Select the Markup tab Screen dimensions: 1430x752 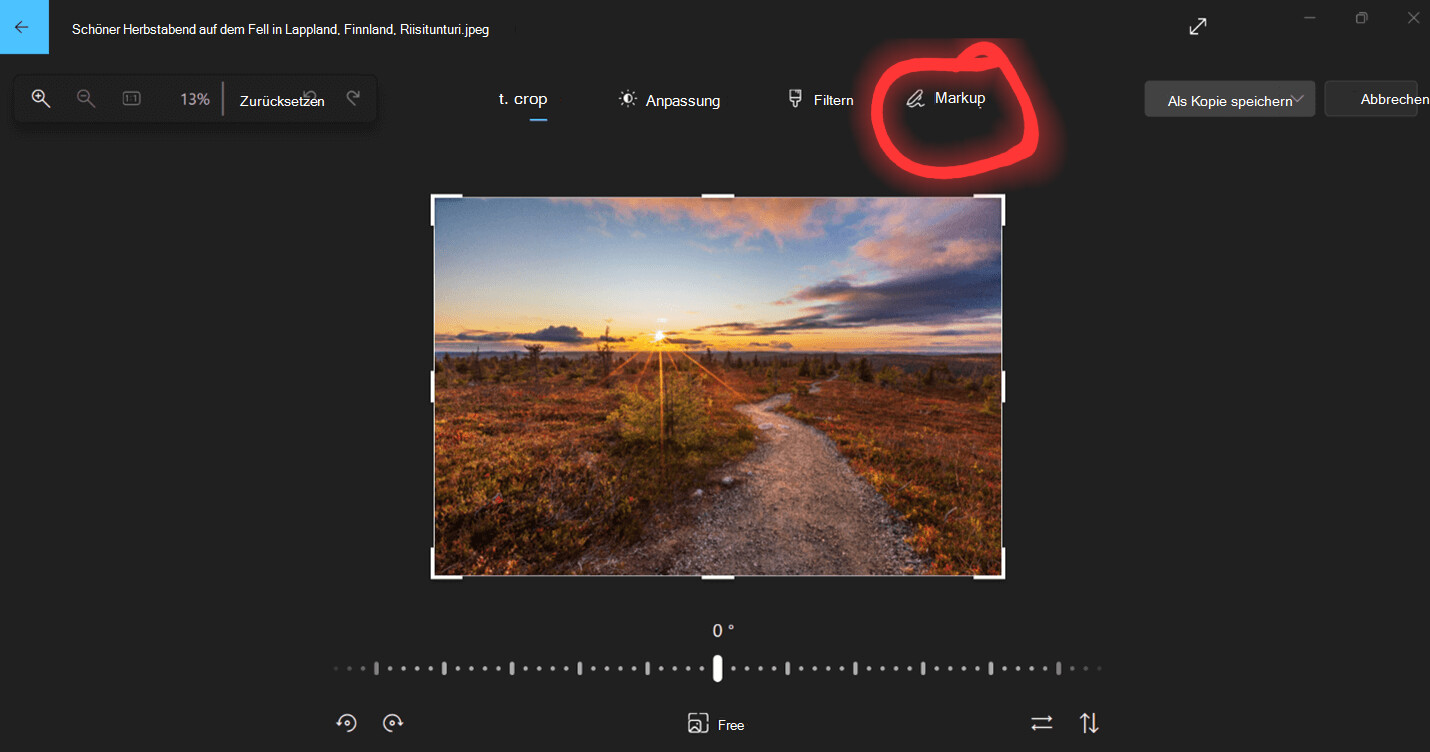pyautogui.click(x=946, y=98)
